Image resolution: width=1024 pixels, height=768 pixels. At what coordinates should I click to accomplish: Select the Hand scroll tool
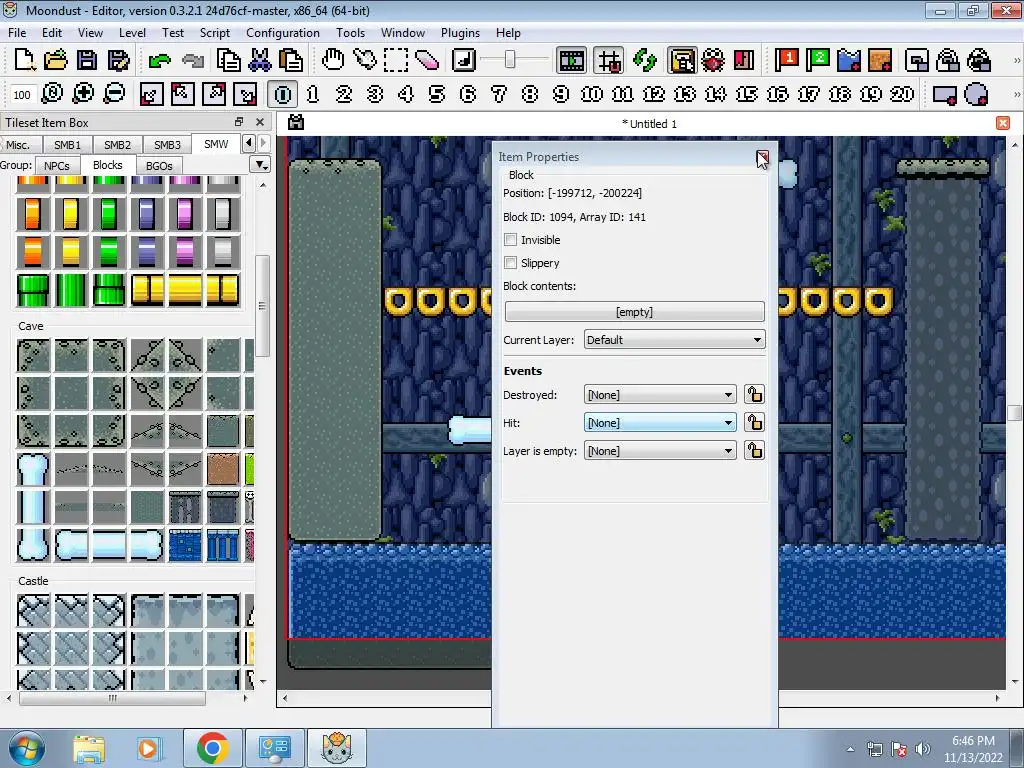333,60
